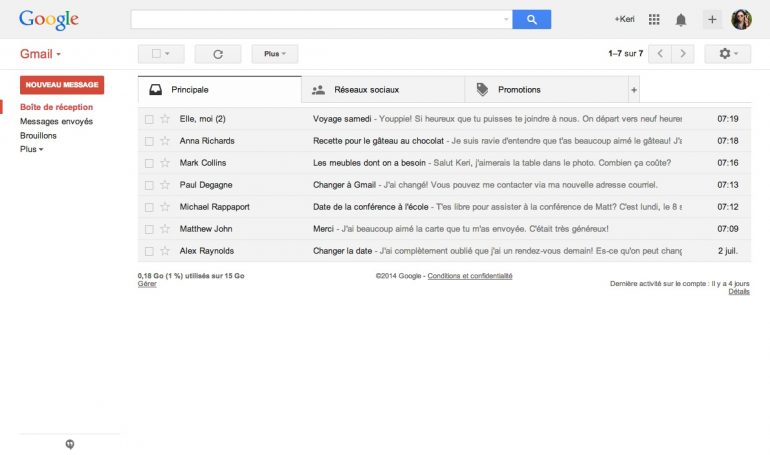770x455 pixels.
Task: Click into the search input field
Action: point(320,19)
